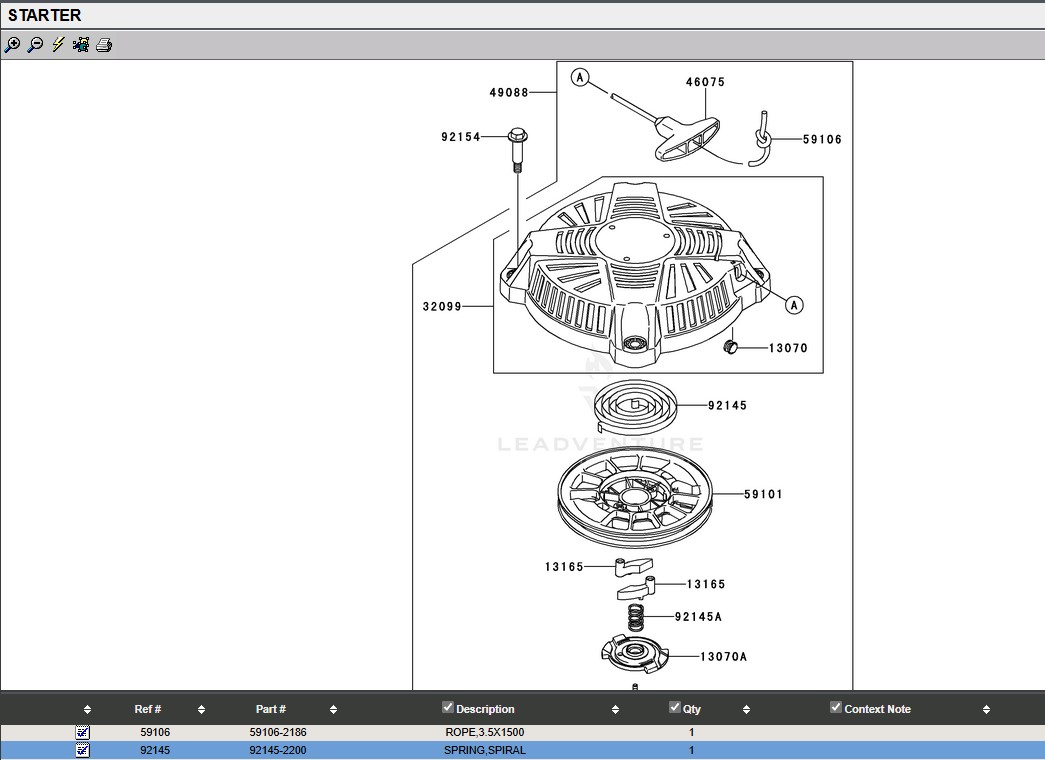Click callout label 32099 for starter housing
1045x760 pixels.
tap(442, 306)
